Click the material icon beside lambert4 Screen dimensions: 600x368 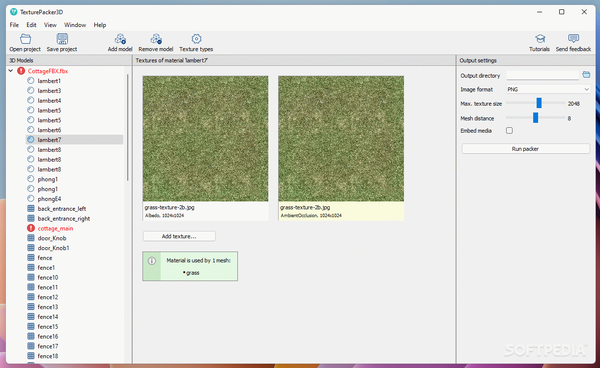pyautogui.click(x=31, y=100)
